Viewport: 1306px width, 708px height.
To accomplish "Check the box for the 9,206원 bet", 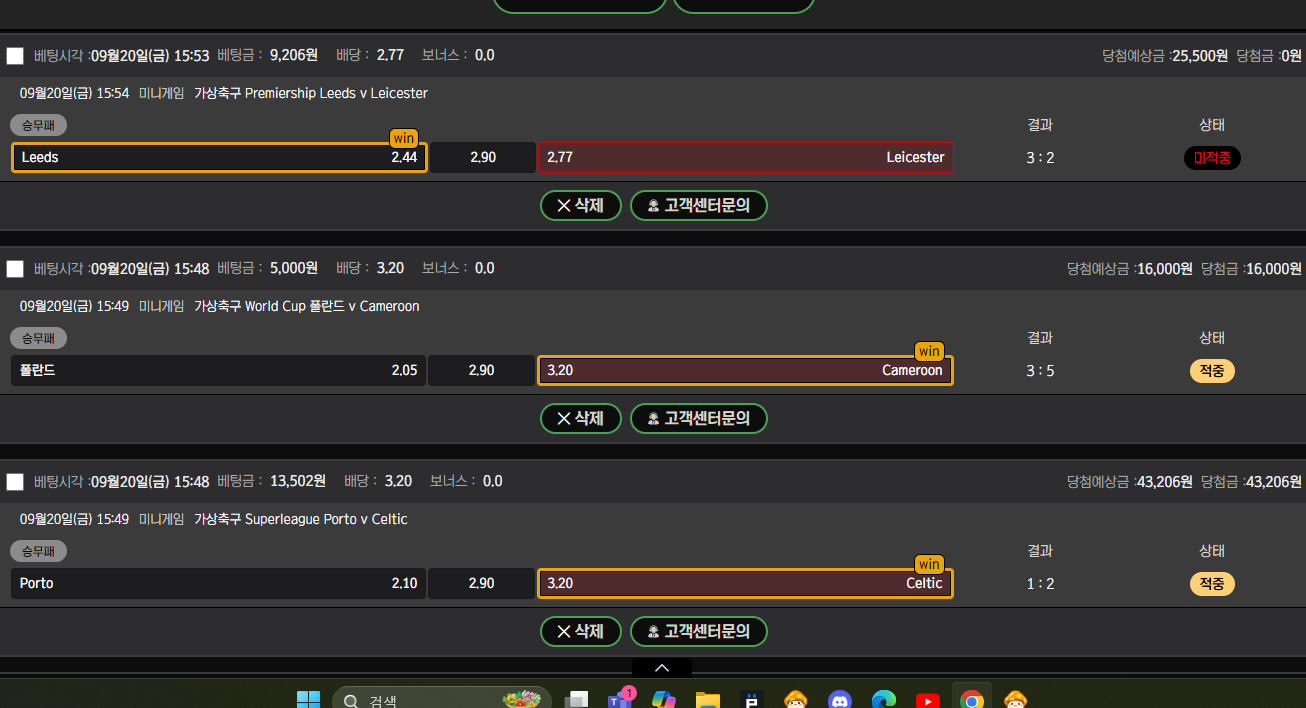I will click(x=15, y=56).
